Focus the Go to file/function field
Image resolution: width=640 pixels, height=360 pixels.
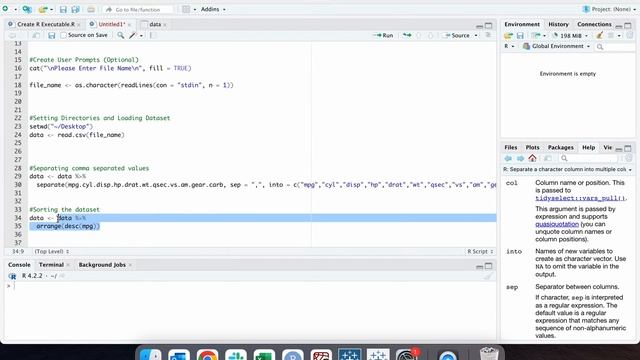click(x=138, y=9)
